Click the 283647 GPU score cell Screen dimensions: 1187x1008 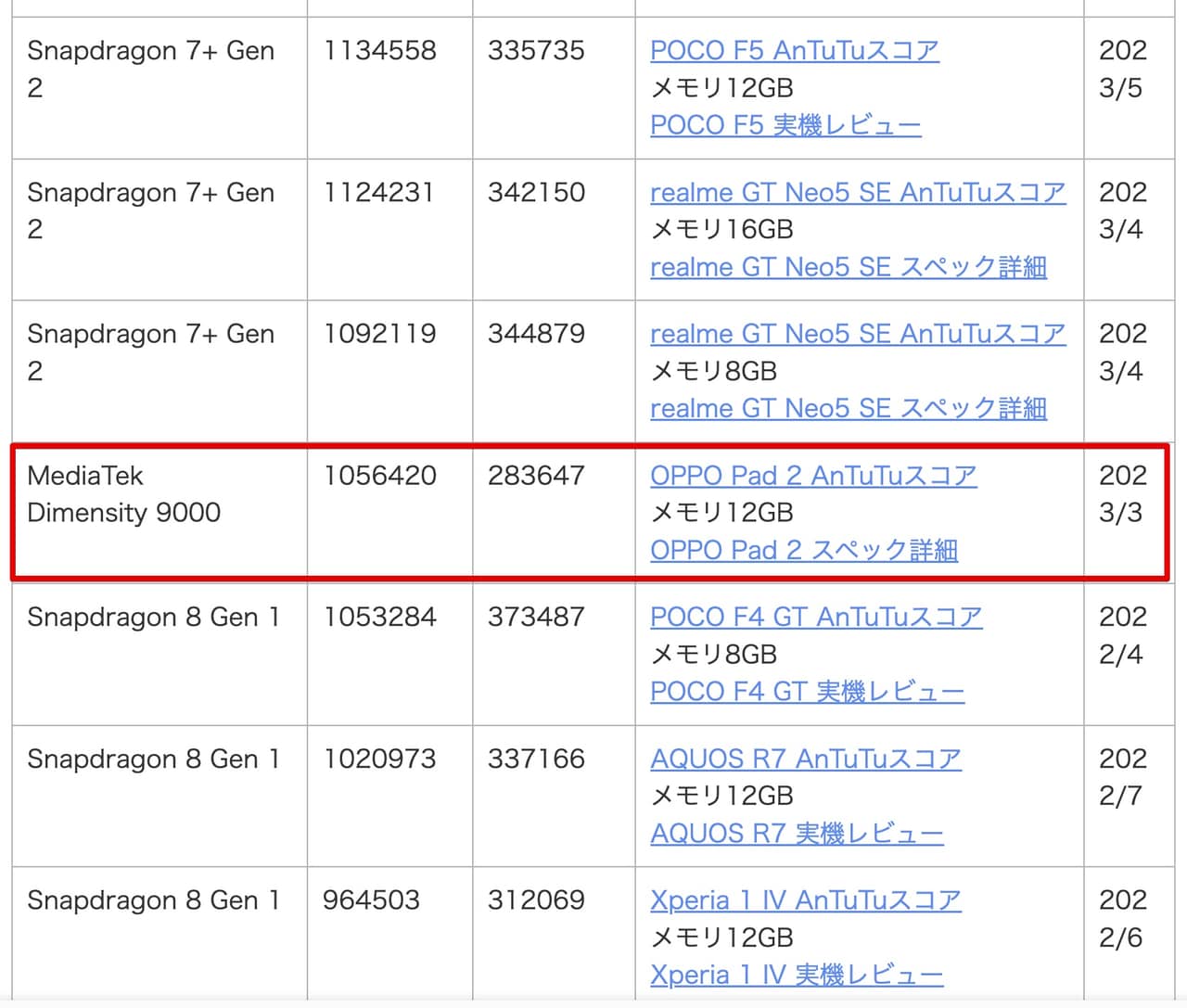[536, 476]
